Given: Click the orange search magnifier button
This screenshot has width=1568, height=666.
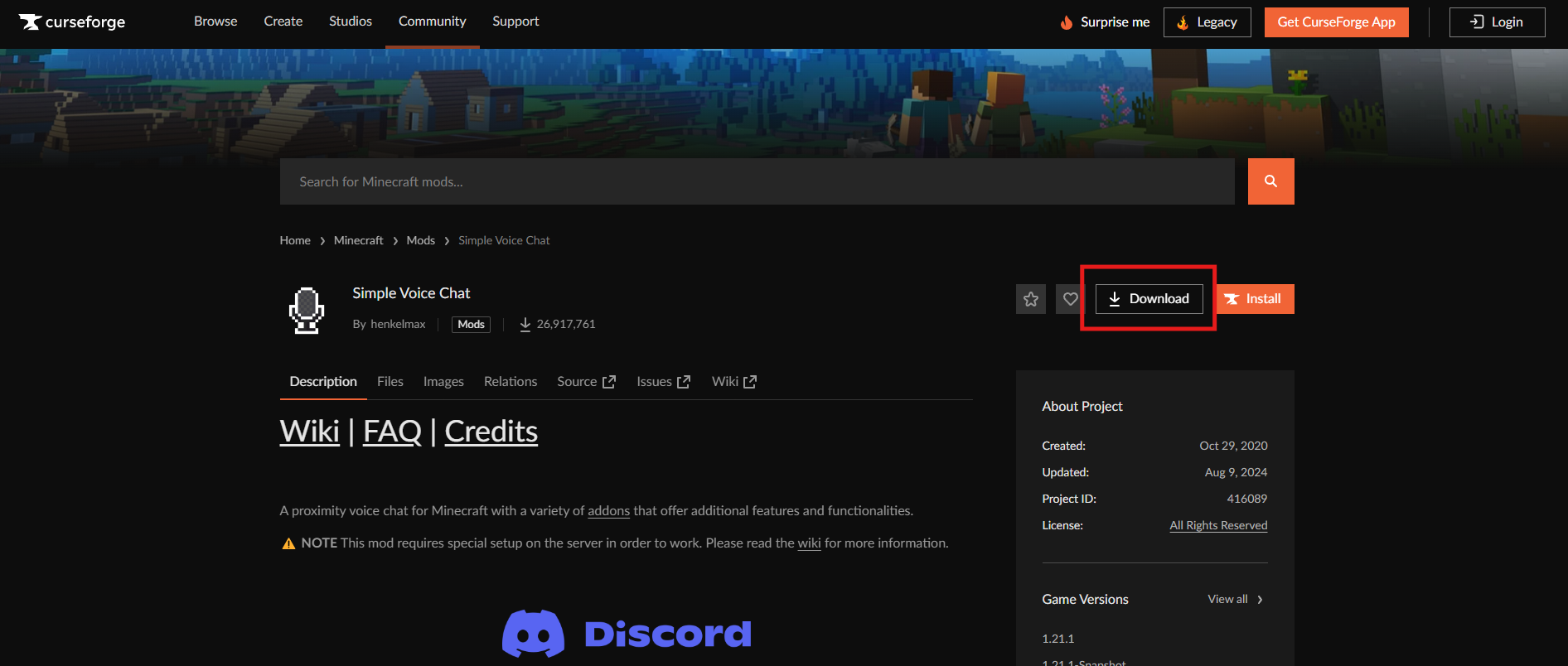Looking at the screenshot, I should [1270, 181].
